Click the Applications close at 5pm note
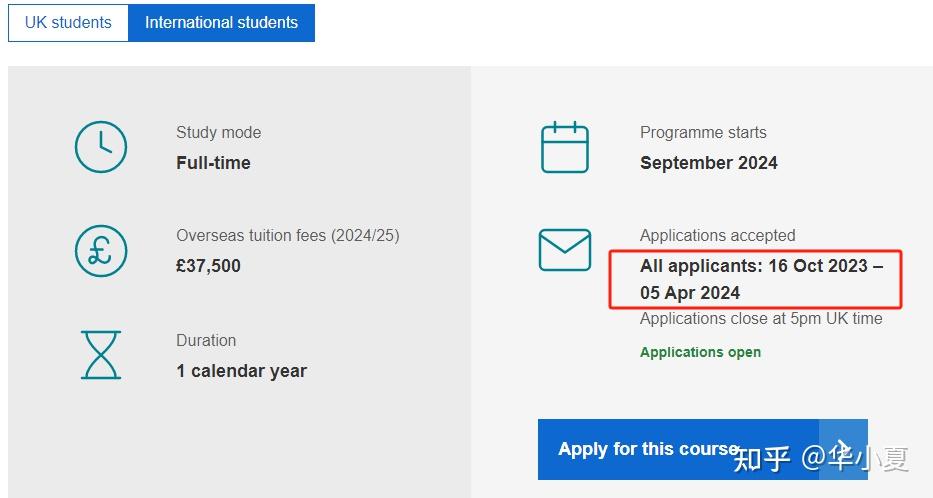This screenshot has width=933, height=498. point(761,319)
